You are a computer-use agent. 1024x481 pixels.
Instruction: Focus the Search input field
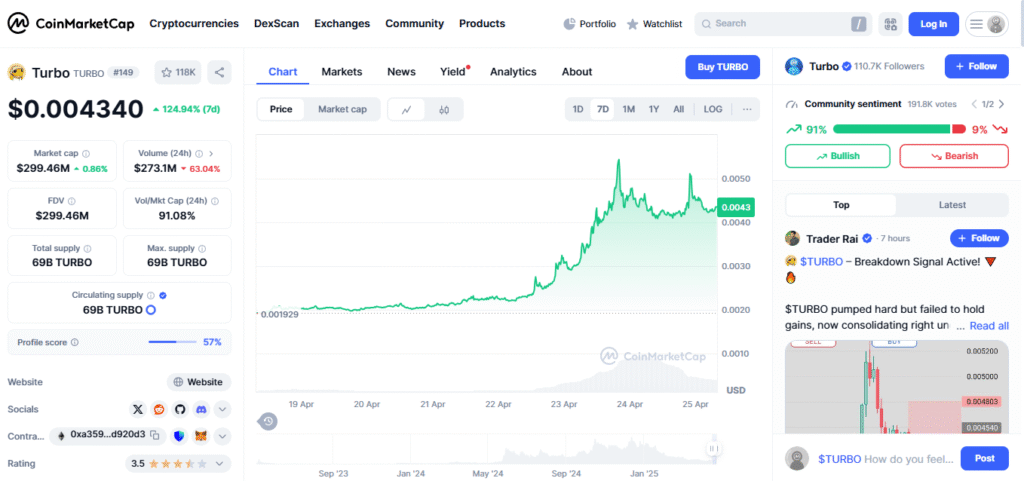[781, 24]
